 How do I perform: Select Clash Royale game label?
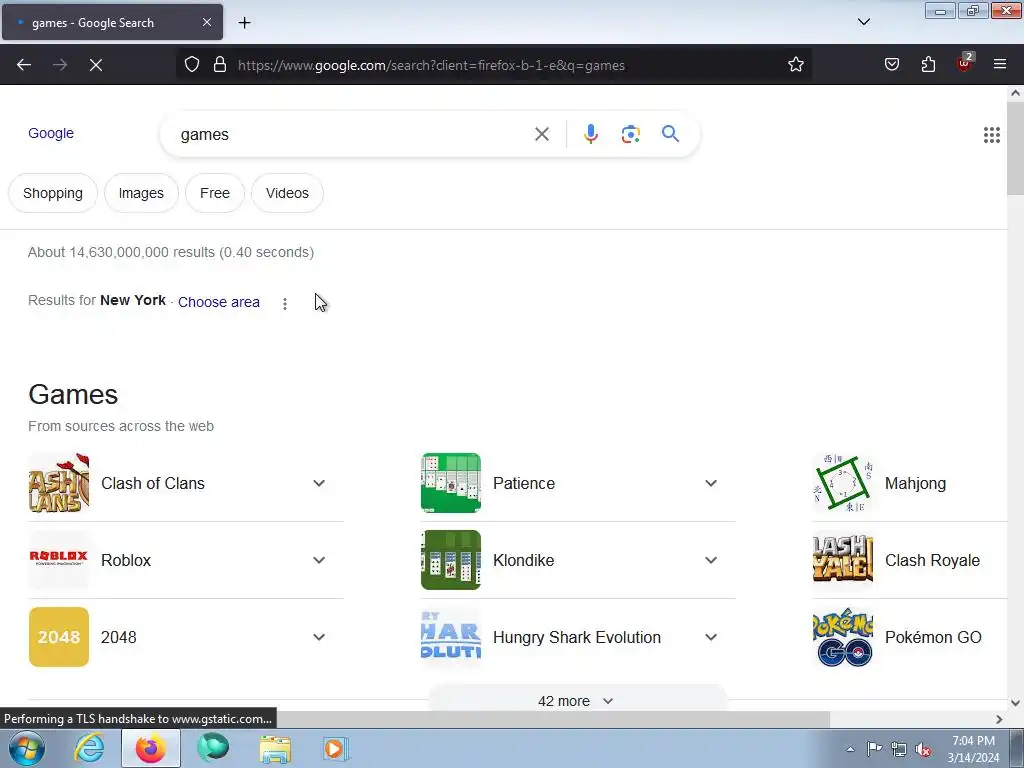932,560
